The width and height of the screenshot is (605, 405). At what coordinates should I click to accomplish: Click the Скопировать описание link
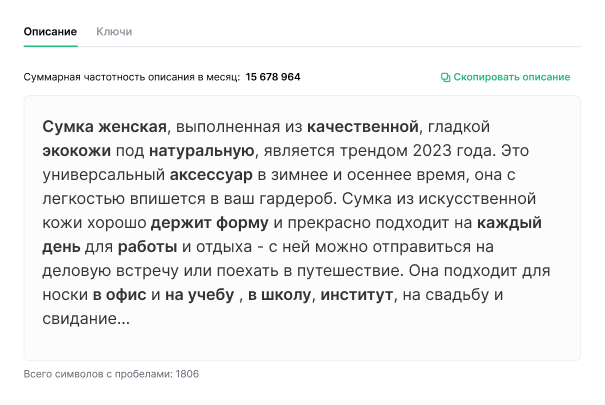[x=511, y=77]
